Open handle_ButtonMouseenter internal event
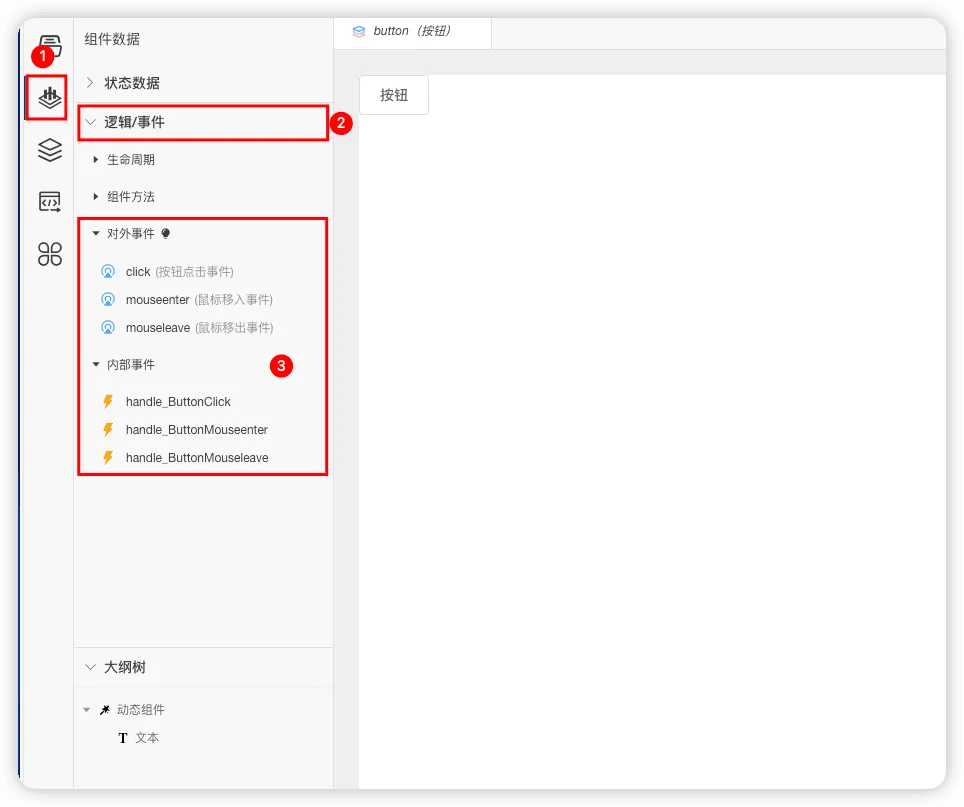The image size is (964, 807). (x=197, y=430)
